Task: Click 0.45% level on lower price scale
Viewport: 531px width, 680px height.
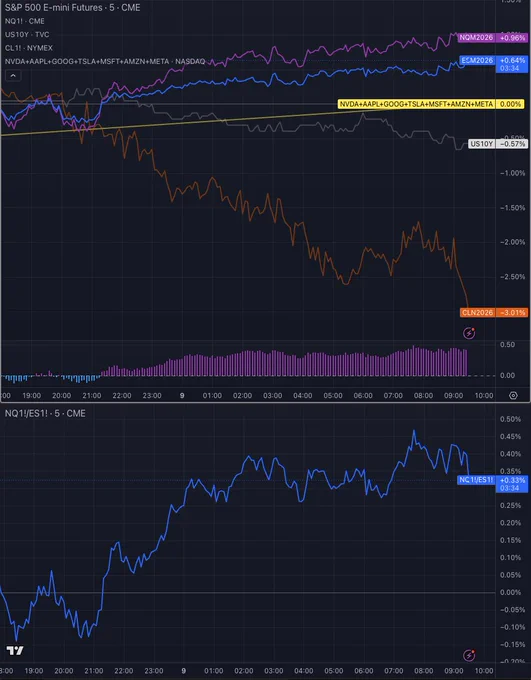Action: [510, 436]
